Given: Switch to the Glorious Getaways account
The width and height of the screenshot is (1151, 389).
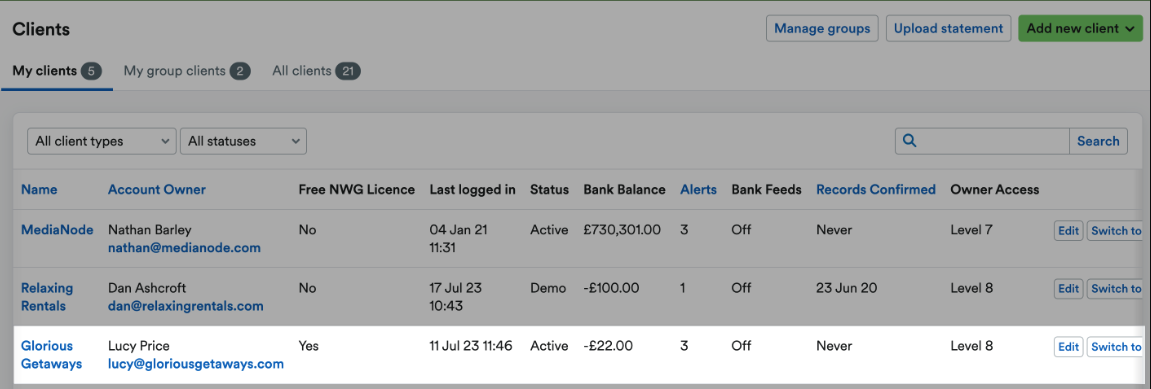Looking at the screenshot, I should point(1115,346).
